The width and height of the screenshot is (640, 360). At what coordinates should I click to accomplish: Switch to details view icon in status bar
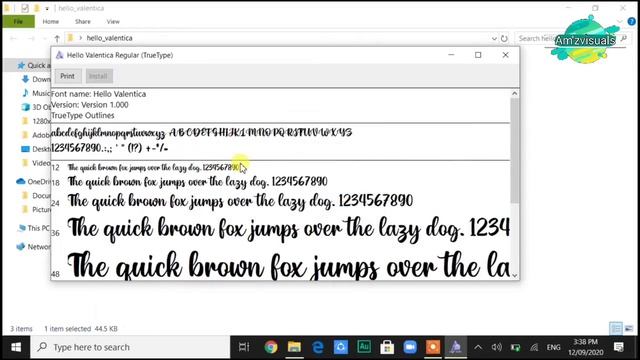click(x=616, y=328)
